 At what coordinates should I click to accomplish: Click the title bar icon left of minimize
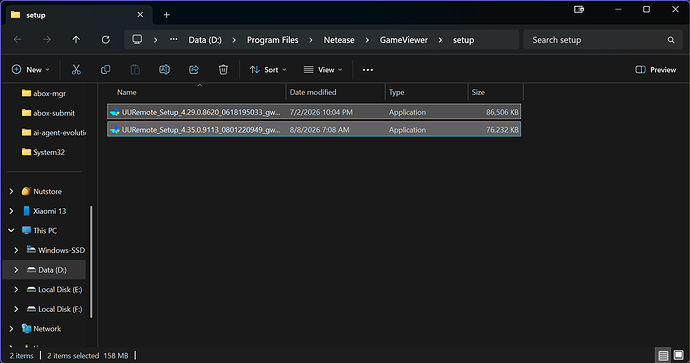[579, 9]
